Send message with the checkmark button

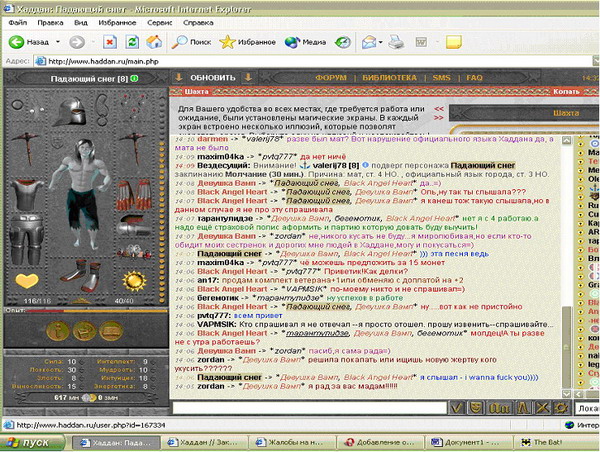(456, 408)
